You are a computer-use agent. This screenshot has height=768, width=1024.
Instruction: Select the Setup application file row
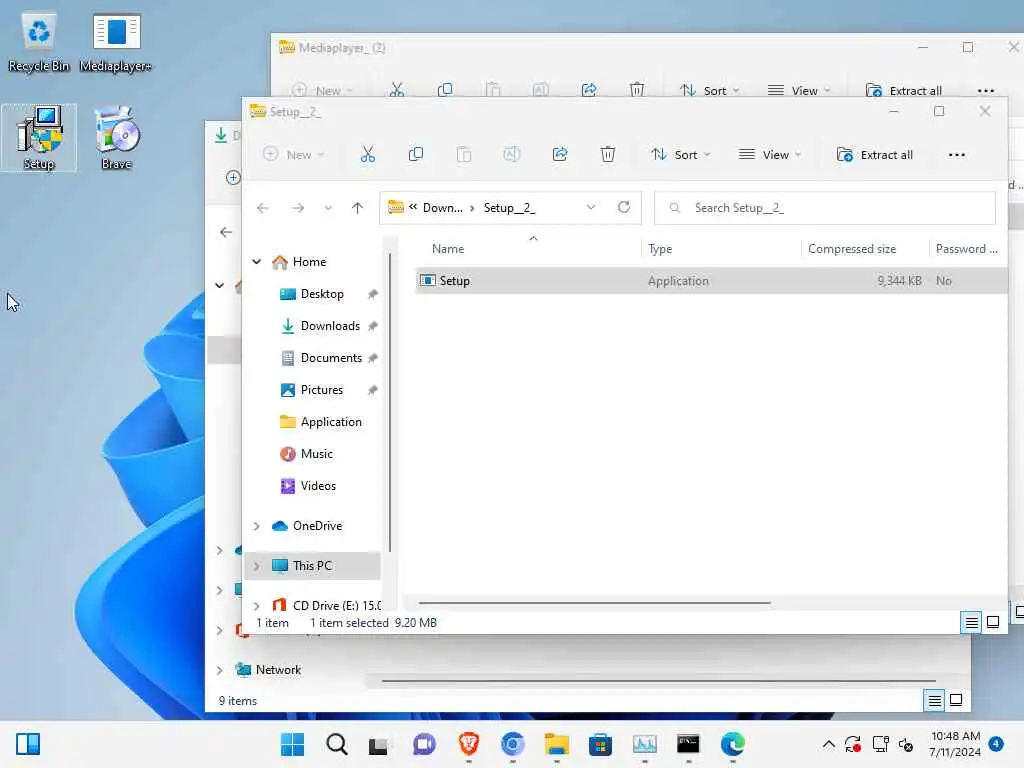pyautogui.click(x=711, y=281)
